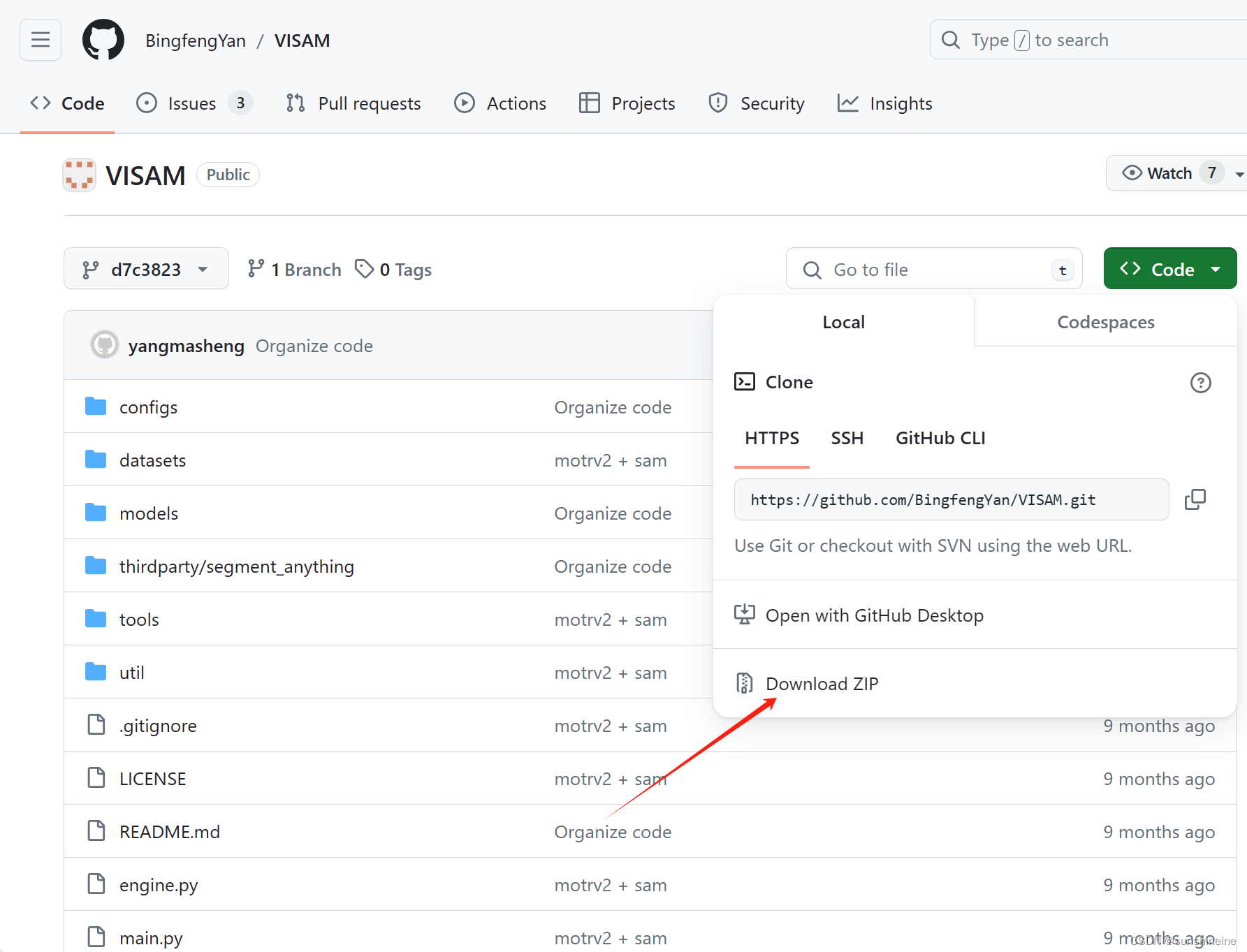The height and width of the screenshot is (952, 1247).
Task: Open the 0 Tags link
Action: (393, 270)
